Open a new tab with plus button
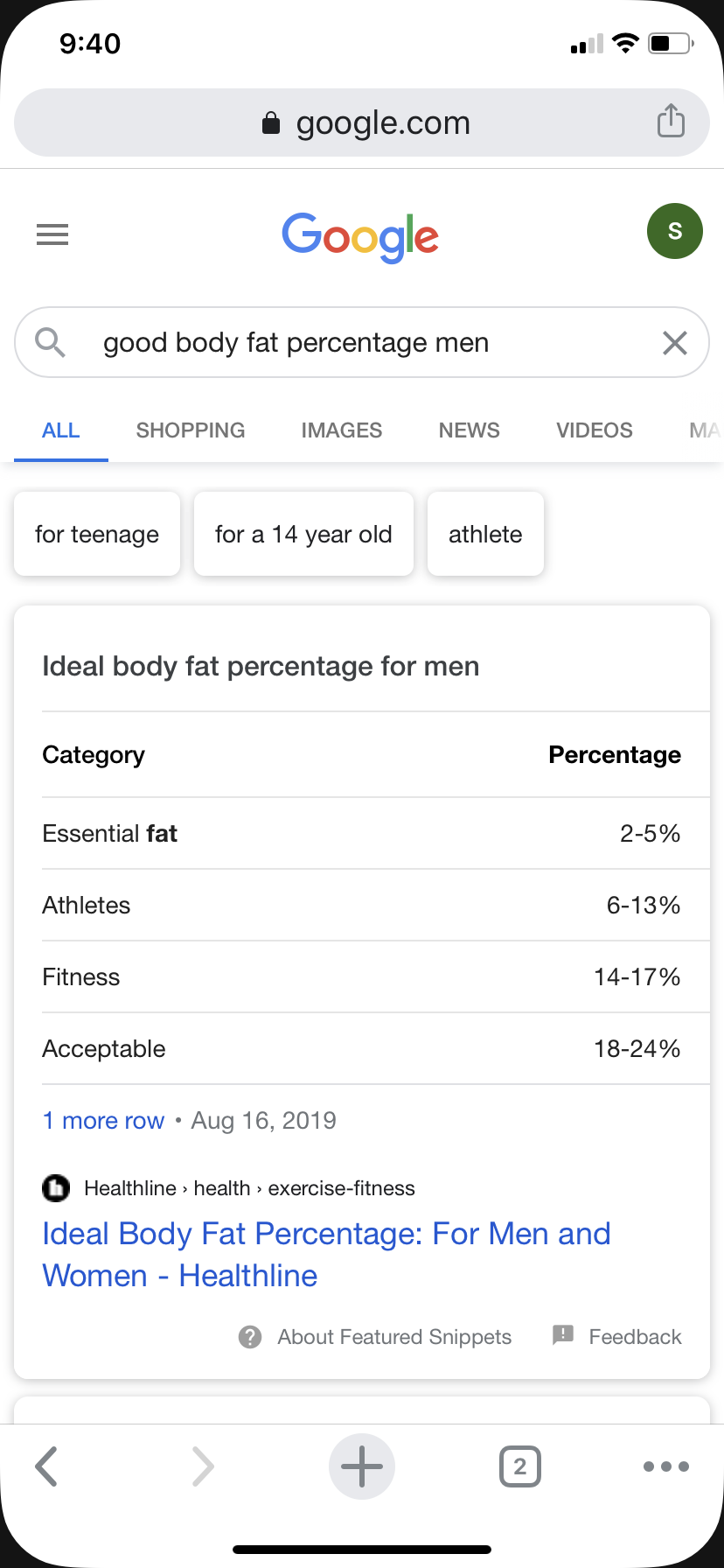The width and height of the screenshot is (724, 1568). pyautogui.click(x=361, y=1466)
